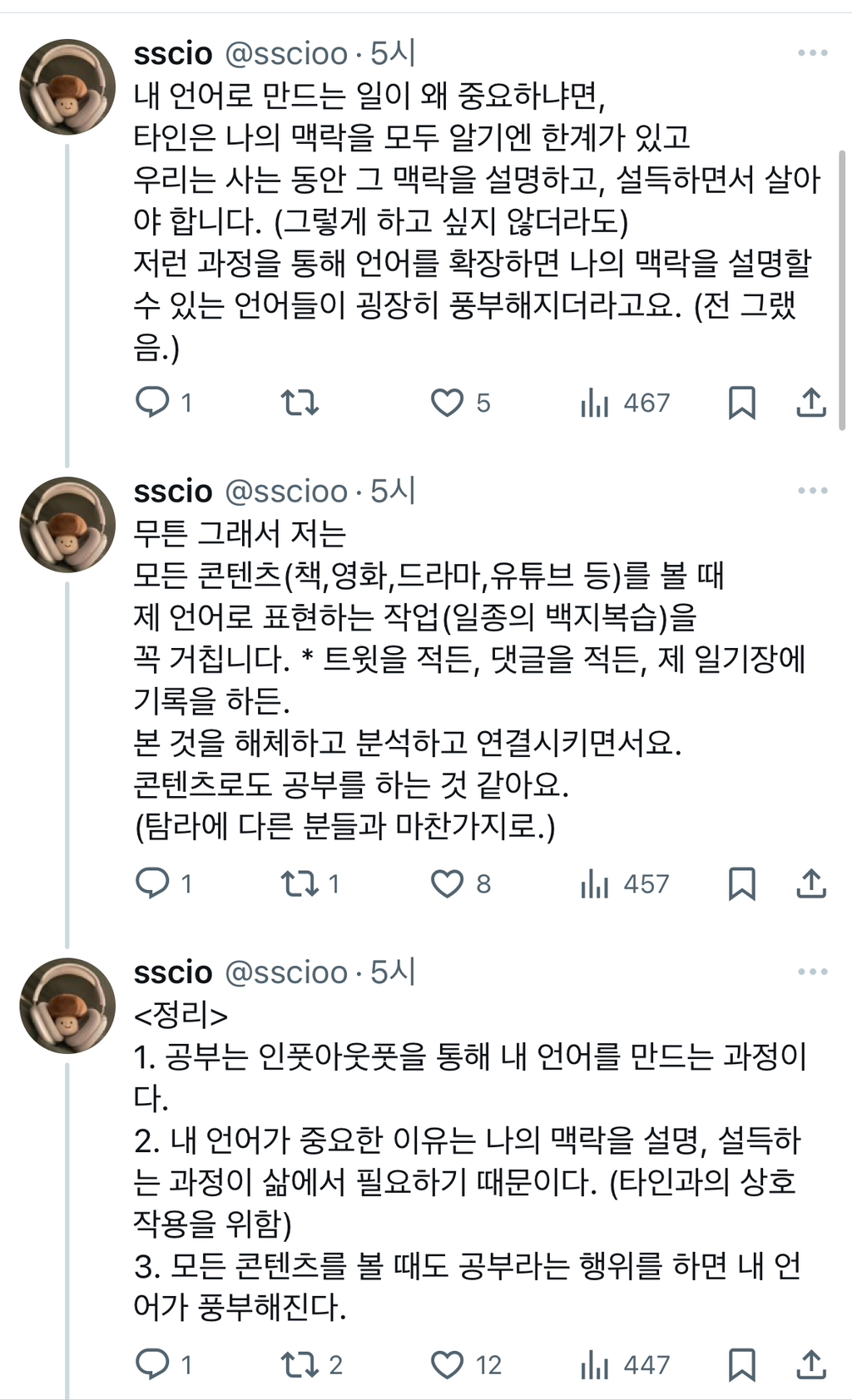Bookmark the first tweet in thread
The image size is (852, 1400).
[741, 403]
